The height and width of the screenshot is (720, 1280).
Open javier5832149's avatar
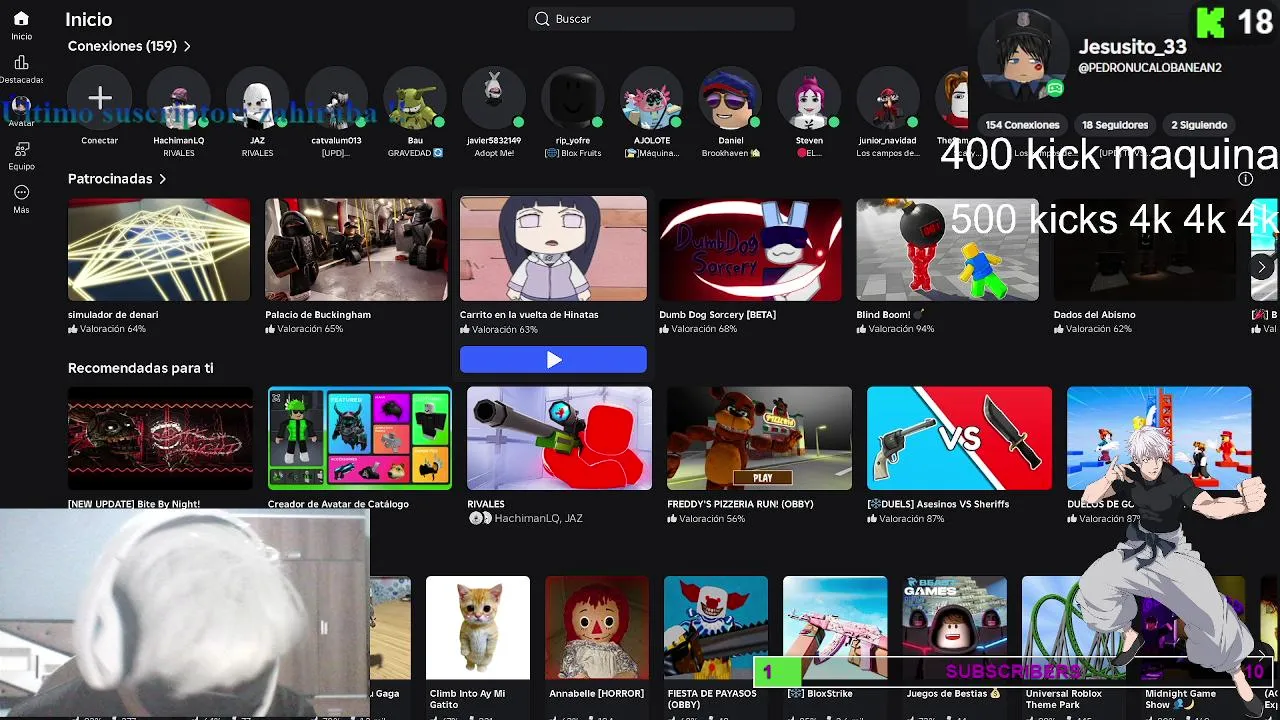[x=494, y=98]
